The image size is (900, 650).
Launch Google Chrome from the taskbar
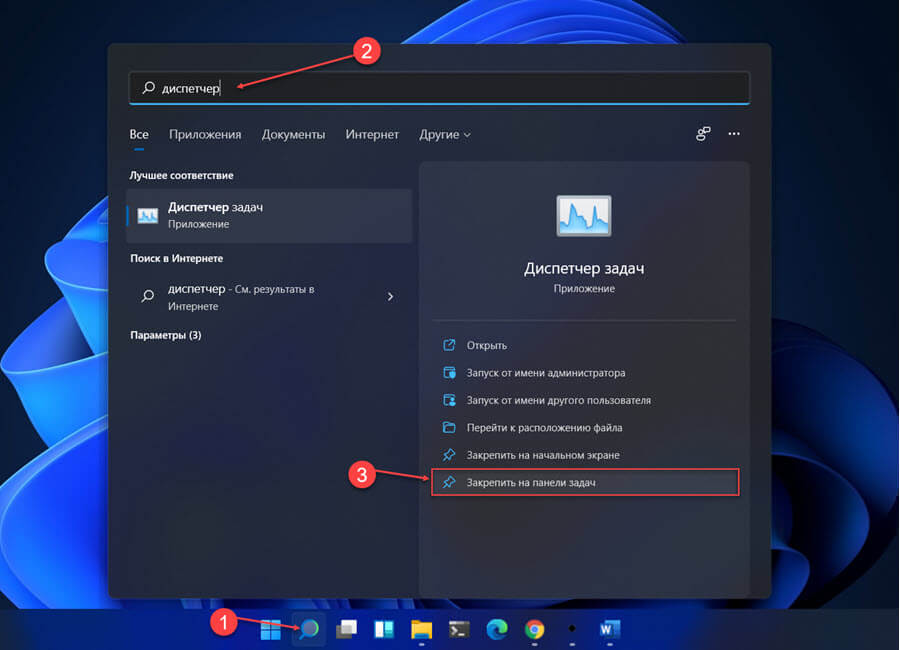[x=534, y=629]
